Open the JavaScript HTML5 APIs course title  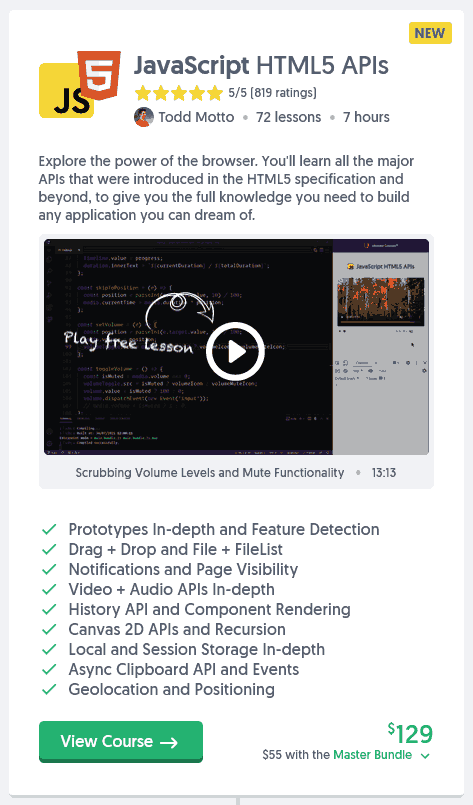(x=261, y=66)
